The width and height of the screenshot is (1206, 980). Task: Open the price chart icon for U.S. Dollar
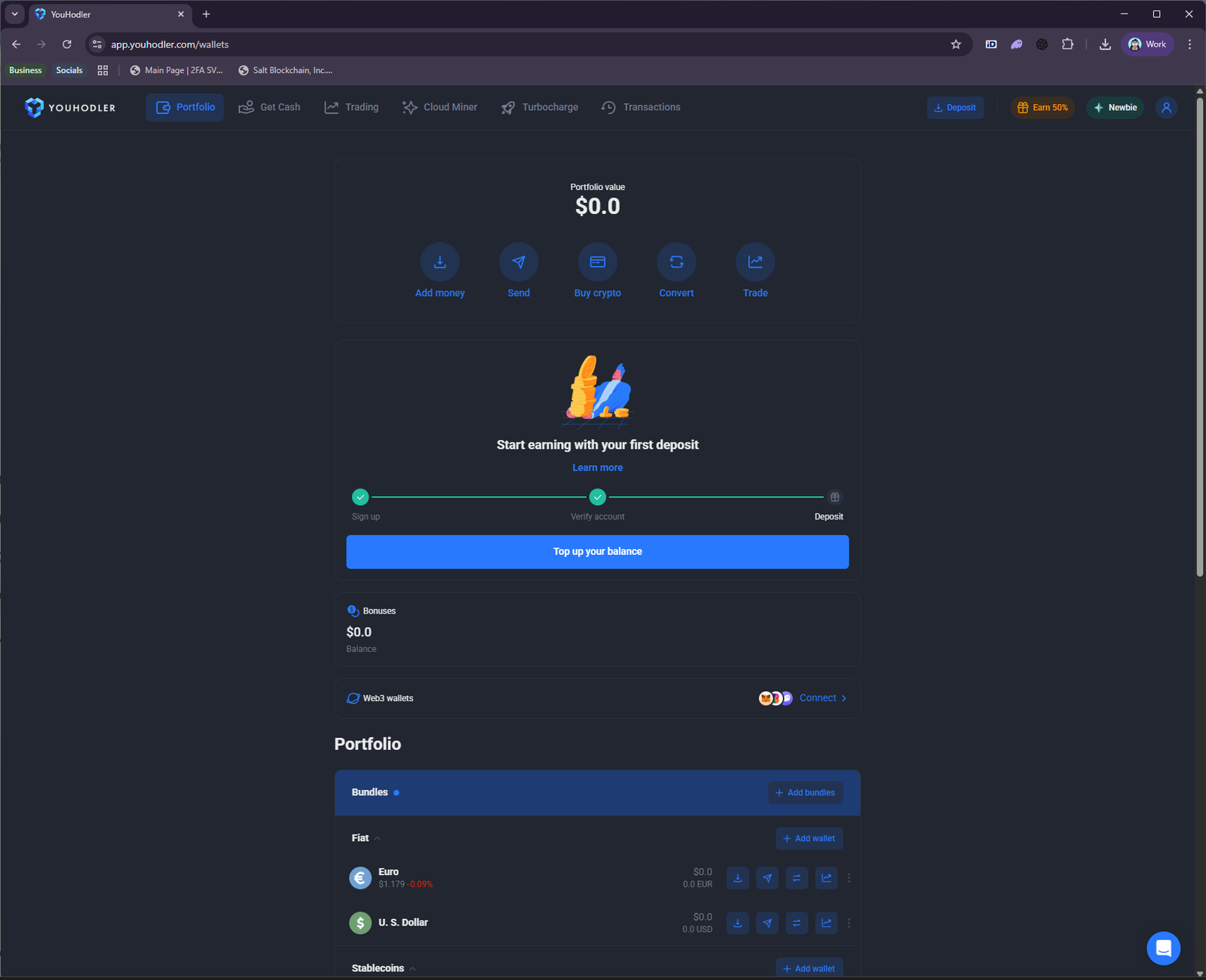pyautogui.click(x=826, y=923)
